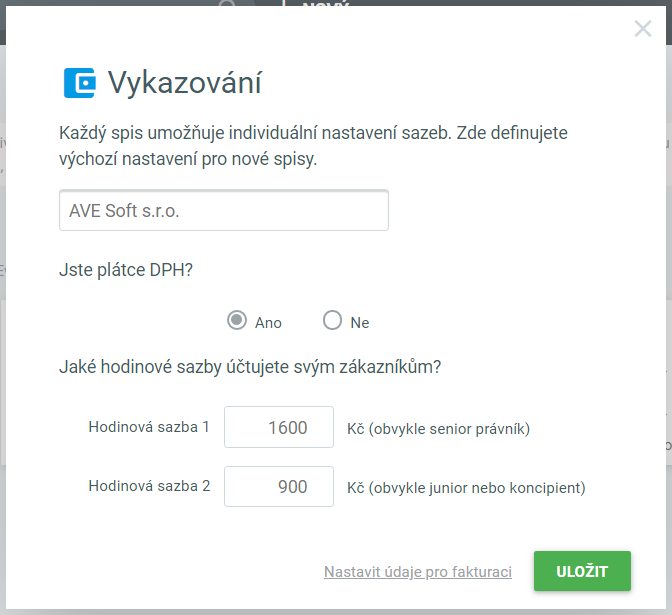Click the introductory description paragraph

(x=313, y=146)
